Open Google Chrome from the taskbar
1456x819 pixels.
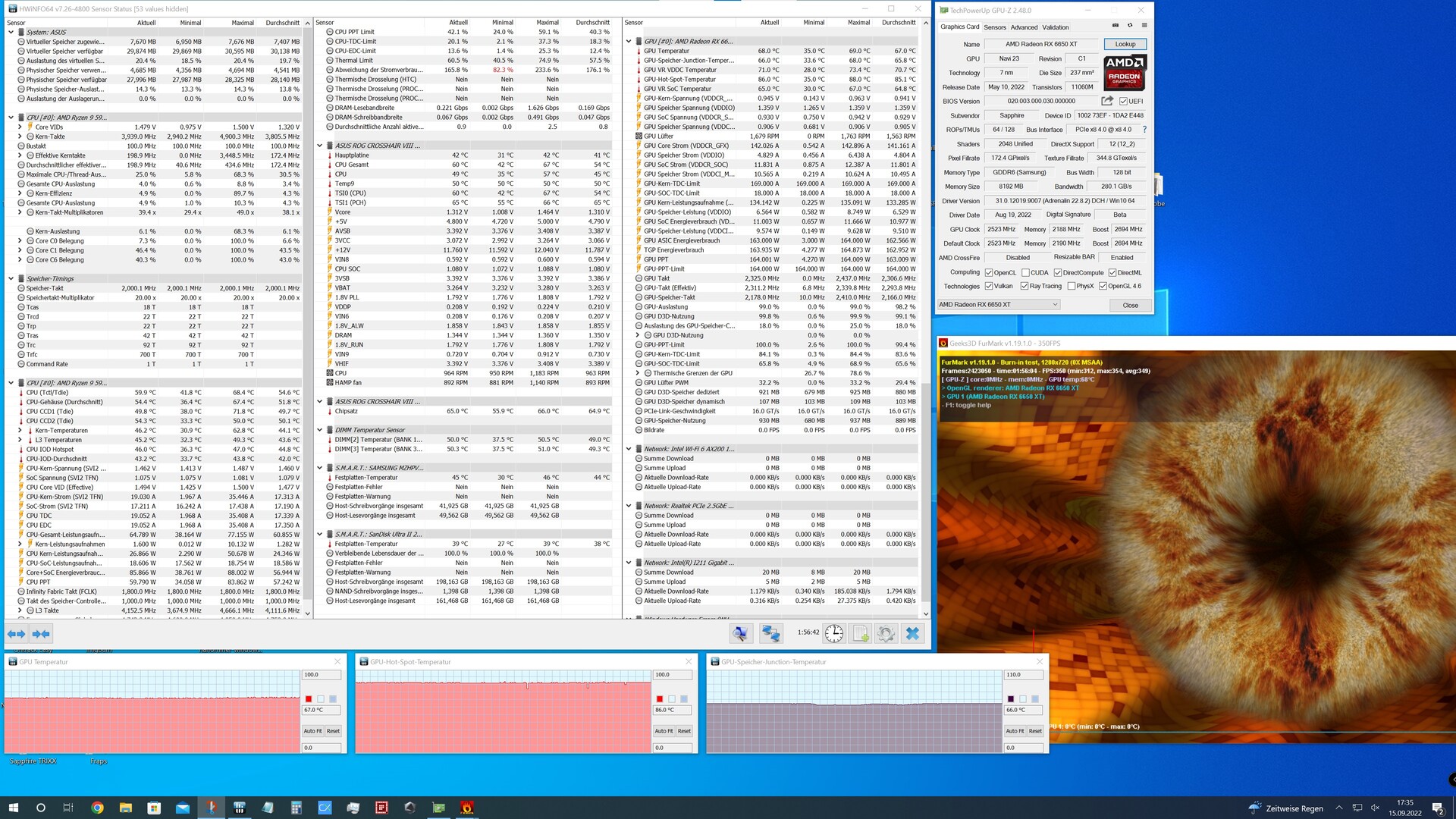pyautogui.click(x=97, y=808)
